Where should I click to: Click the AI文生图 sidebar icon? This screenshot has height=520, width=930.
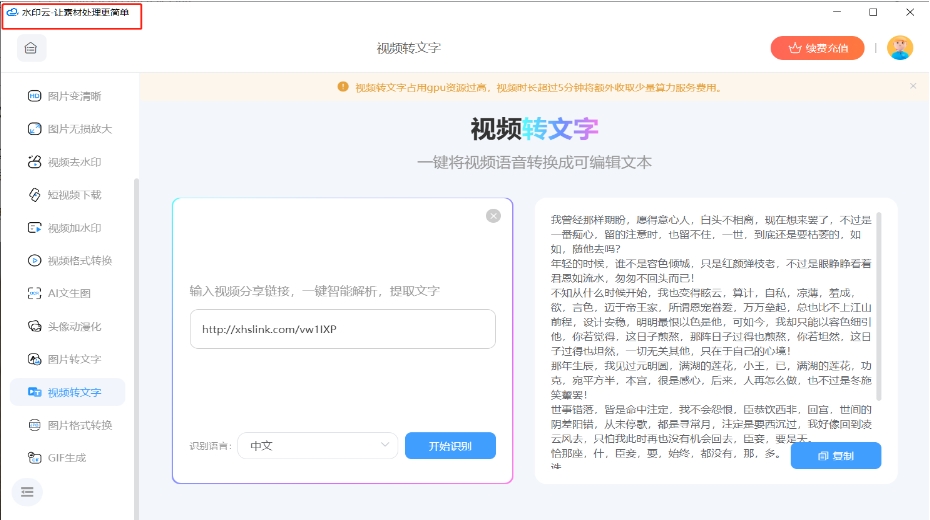point(34,293)
